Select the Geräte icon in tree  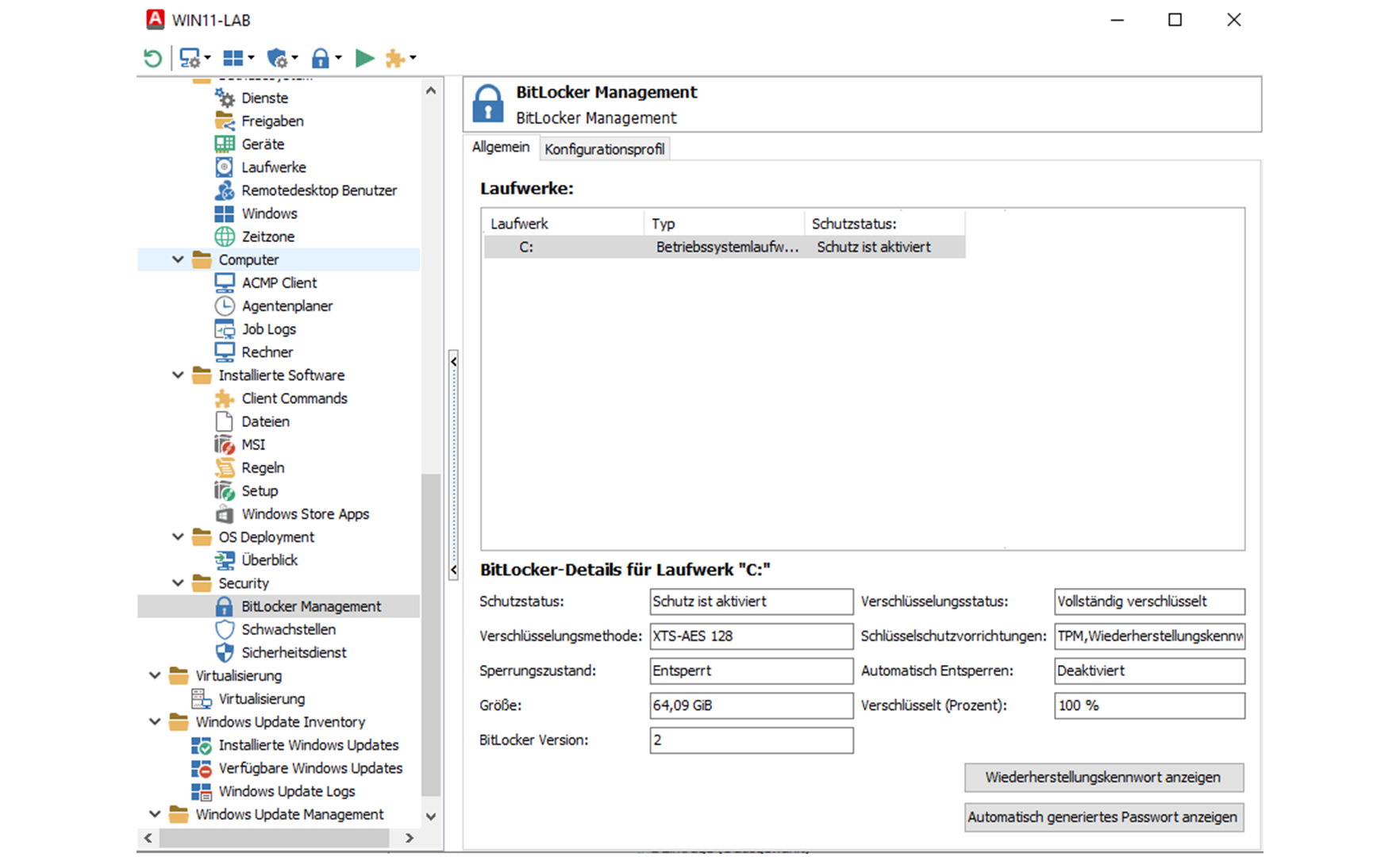click(225, 144)
